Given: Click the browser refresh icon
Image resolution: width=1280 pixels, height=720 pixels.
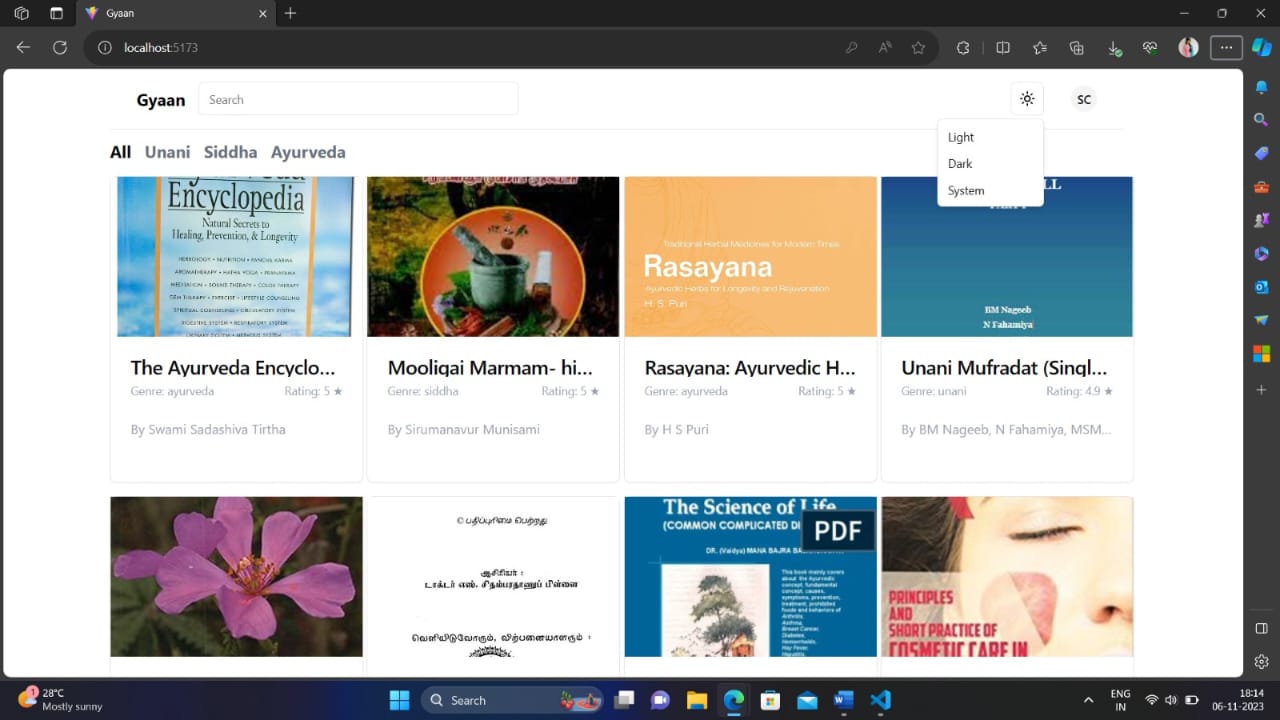Looking at the screenshot, I should coord(60,47).
